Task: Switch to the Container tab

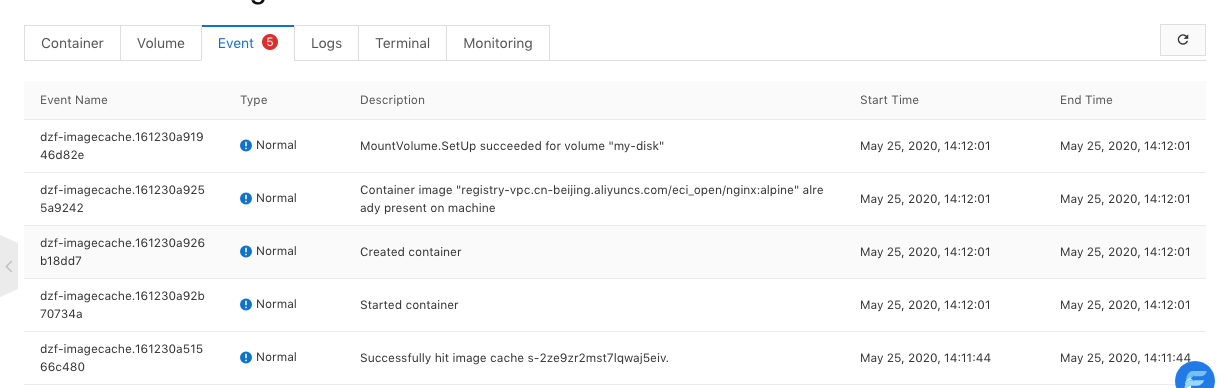Action: pyautogui.click(x=72, y=43)
